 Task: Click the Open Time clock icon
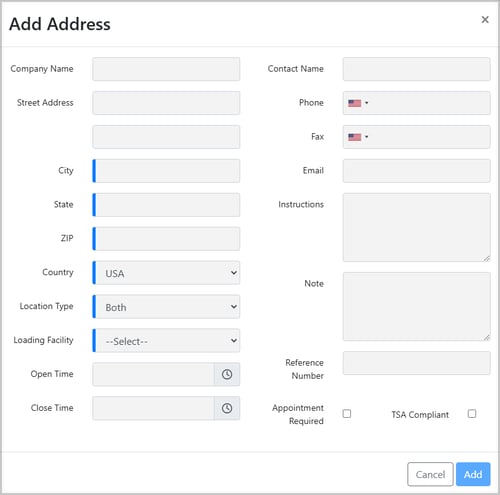(x=227, y=374)
